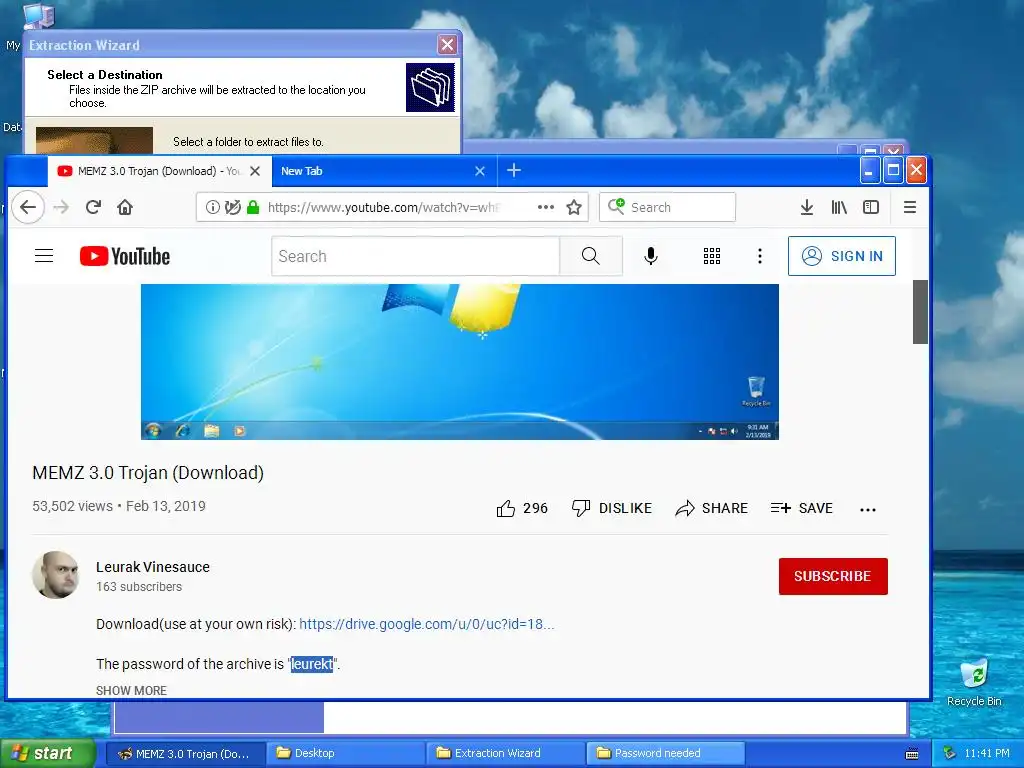Open Leurak Vinesauce channel avatar
Screen dimensions: 1024x768
[x=56, y=575]
